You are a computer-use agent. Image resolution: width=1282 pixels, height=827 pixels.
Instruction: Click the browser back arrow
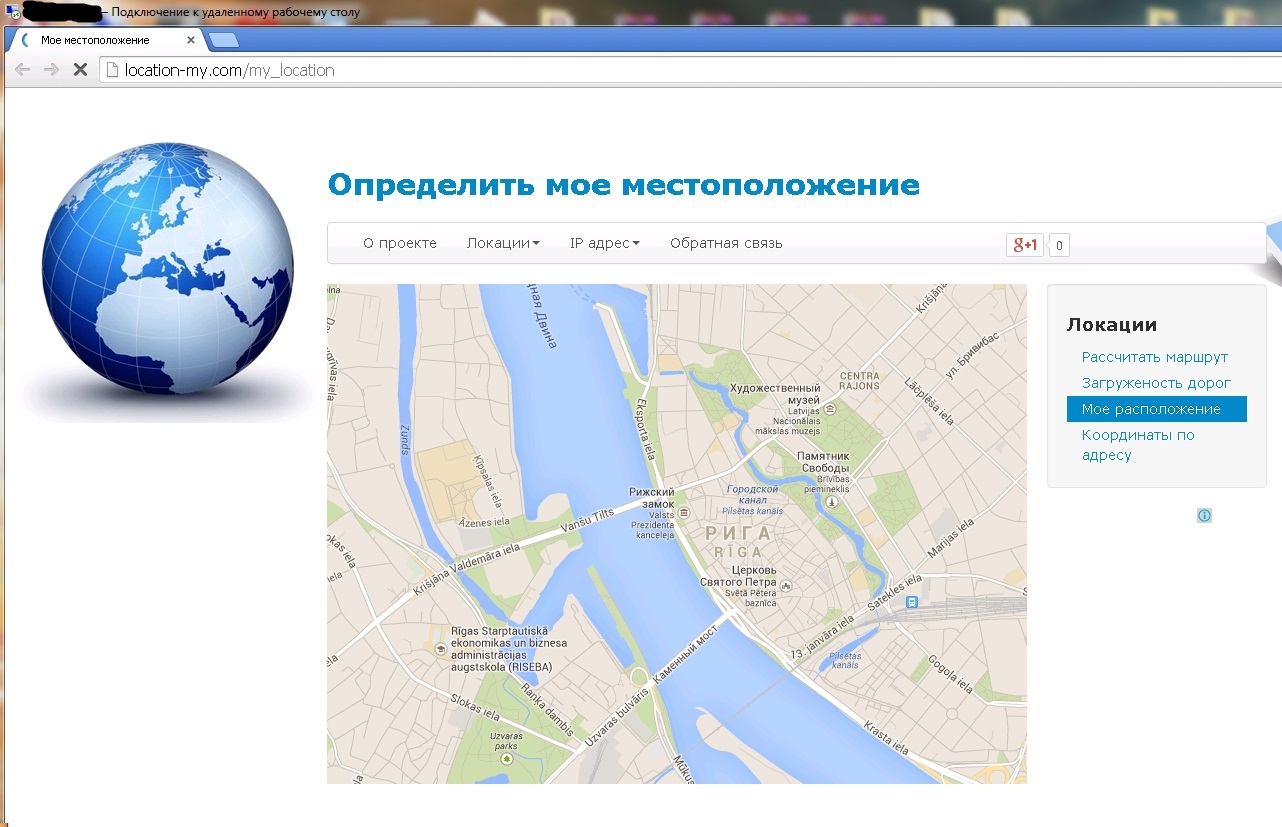[22, 70]
